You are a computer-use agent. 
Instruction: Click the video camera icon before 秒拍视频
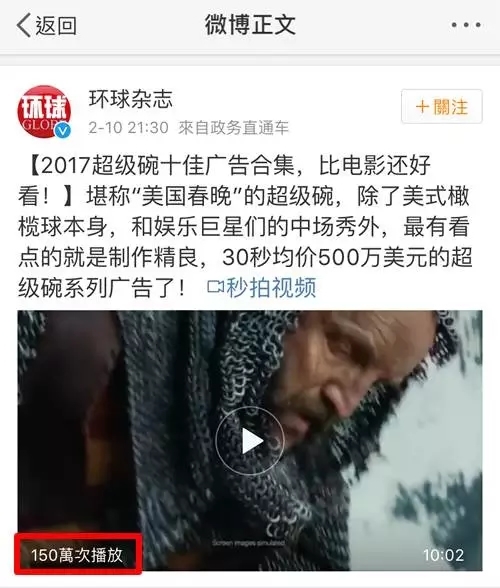click(215, 287)
